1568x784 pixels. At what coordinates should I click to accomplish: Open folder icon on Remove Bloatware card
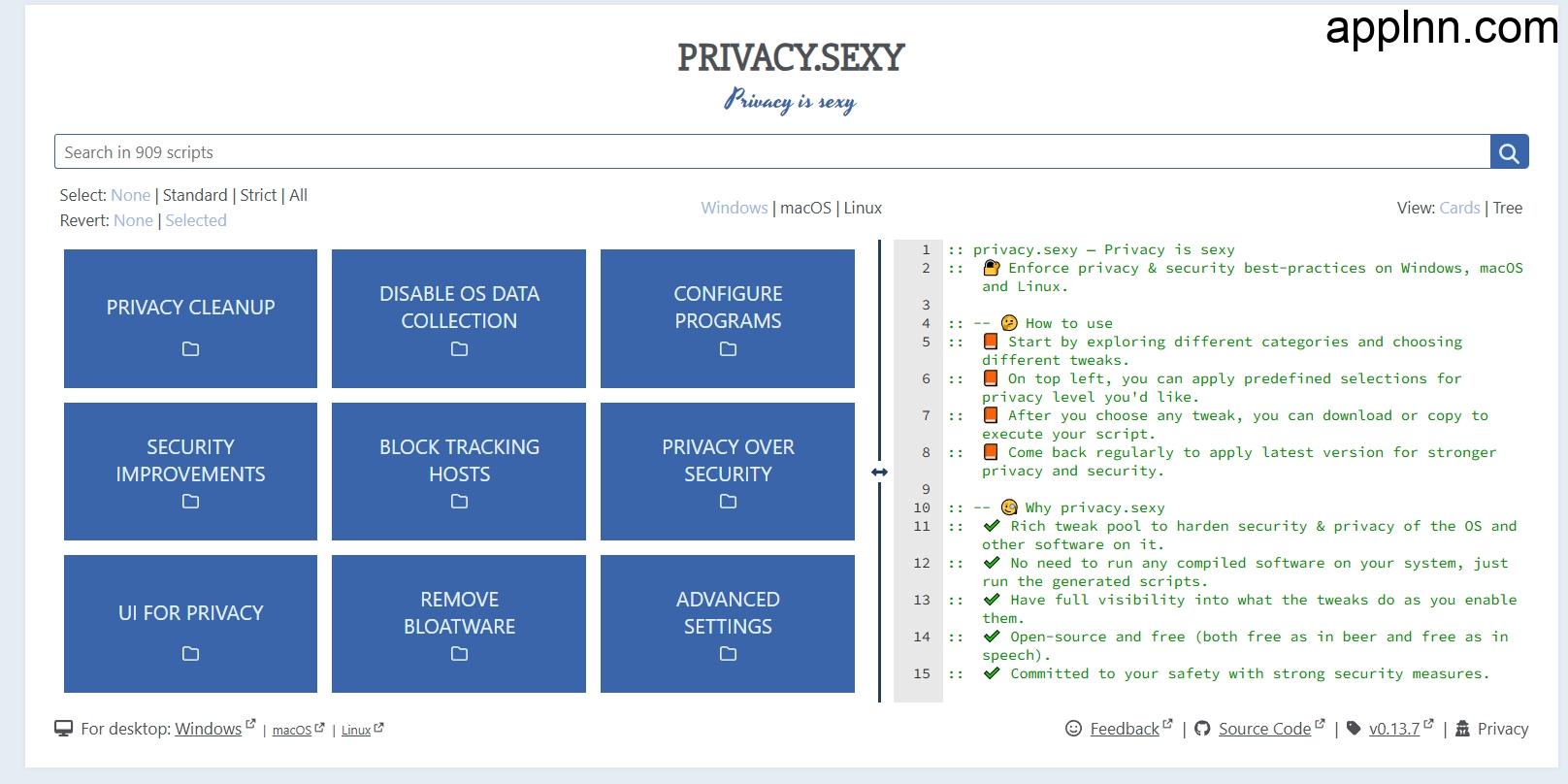(459, 654)
